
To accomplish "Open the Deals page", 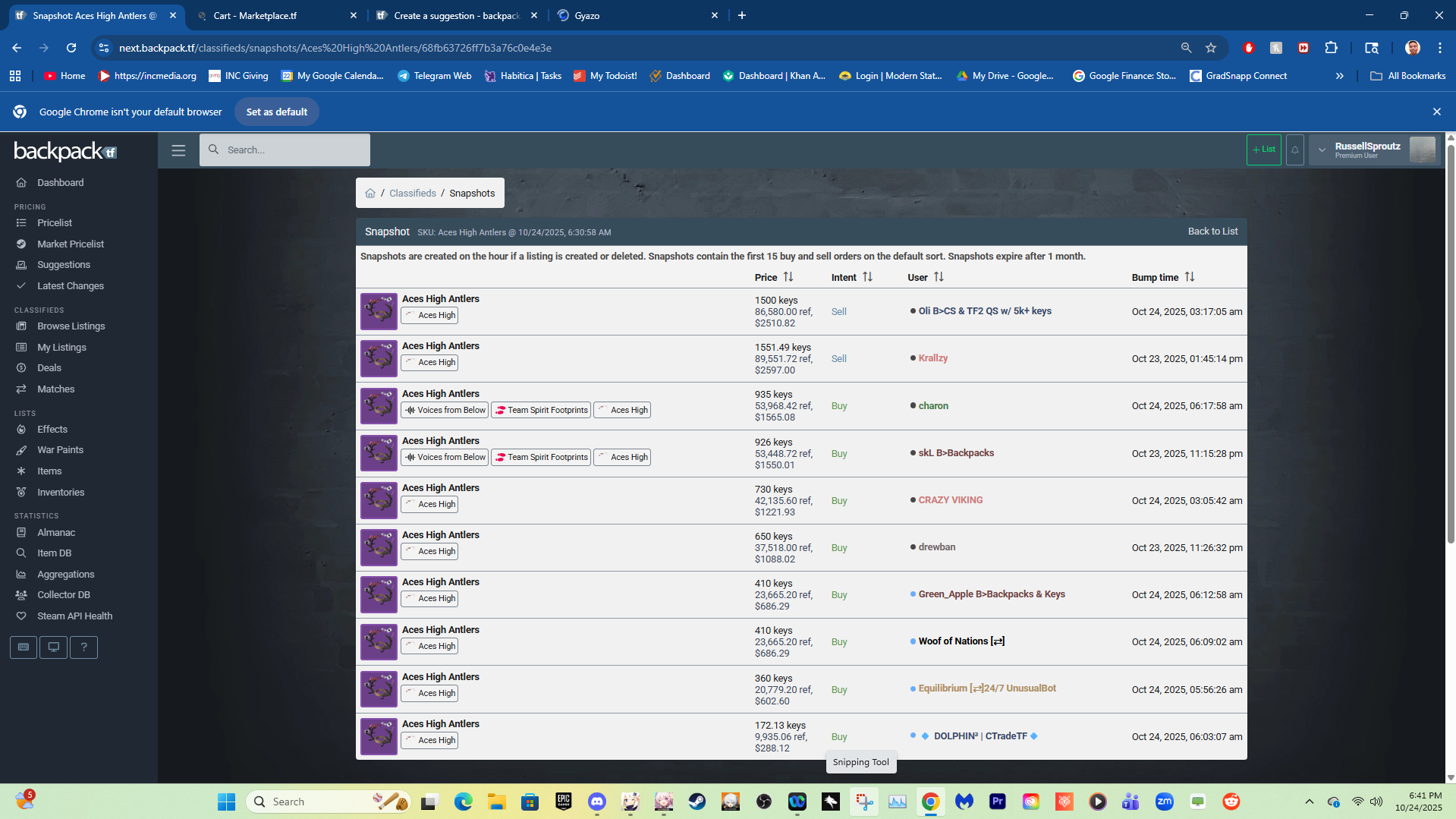I will [49, 368].
